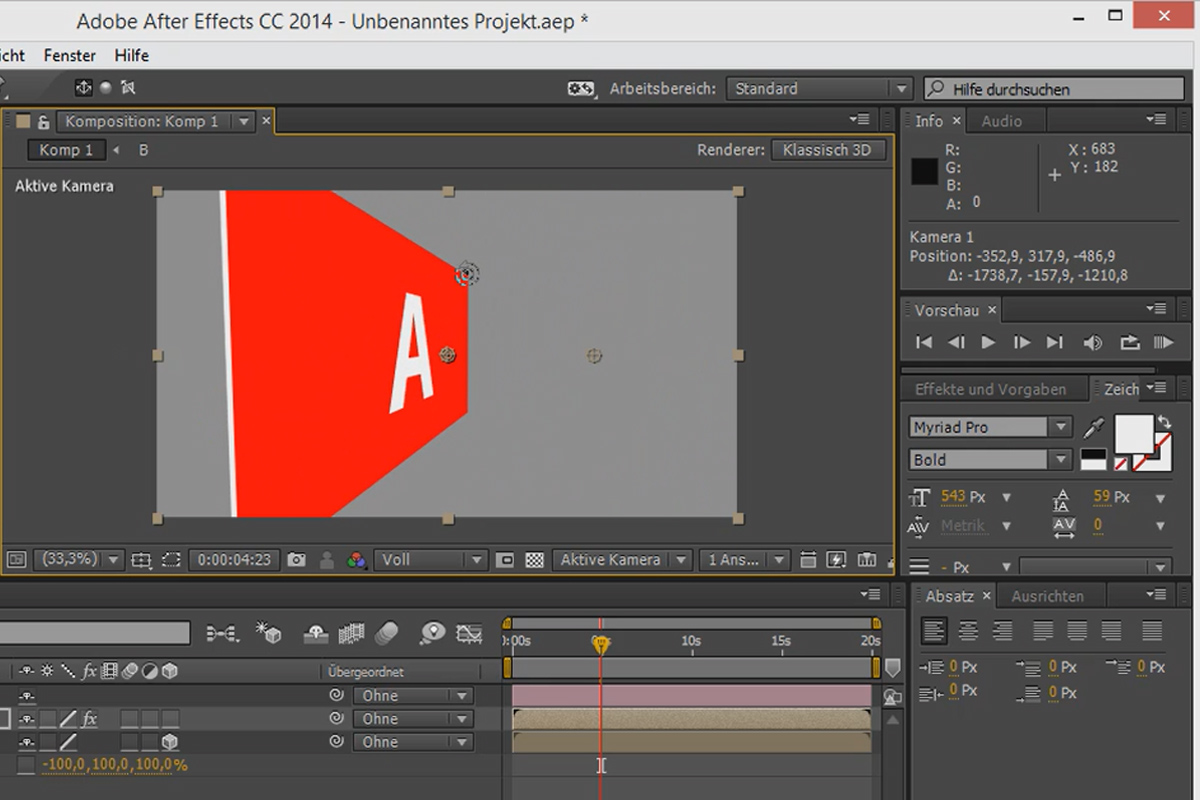Click the 0:00:04:23 current time button
This screenshot has width=1200, height=800.
point(234,560)
